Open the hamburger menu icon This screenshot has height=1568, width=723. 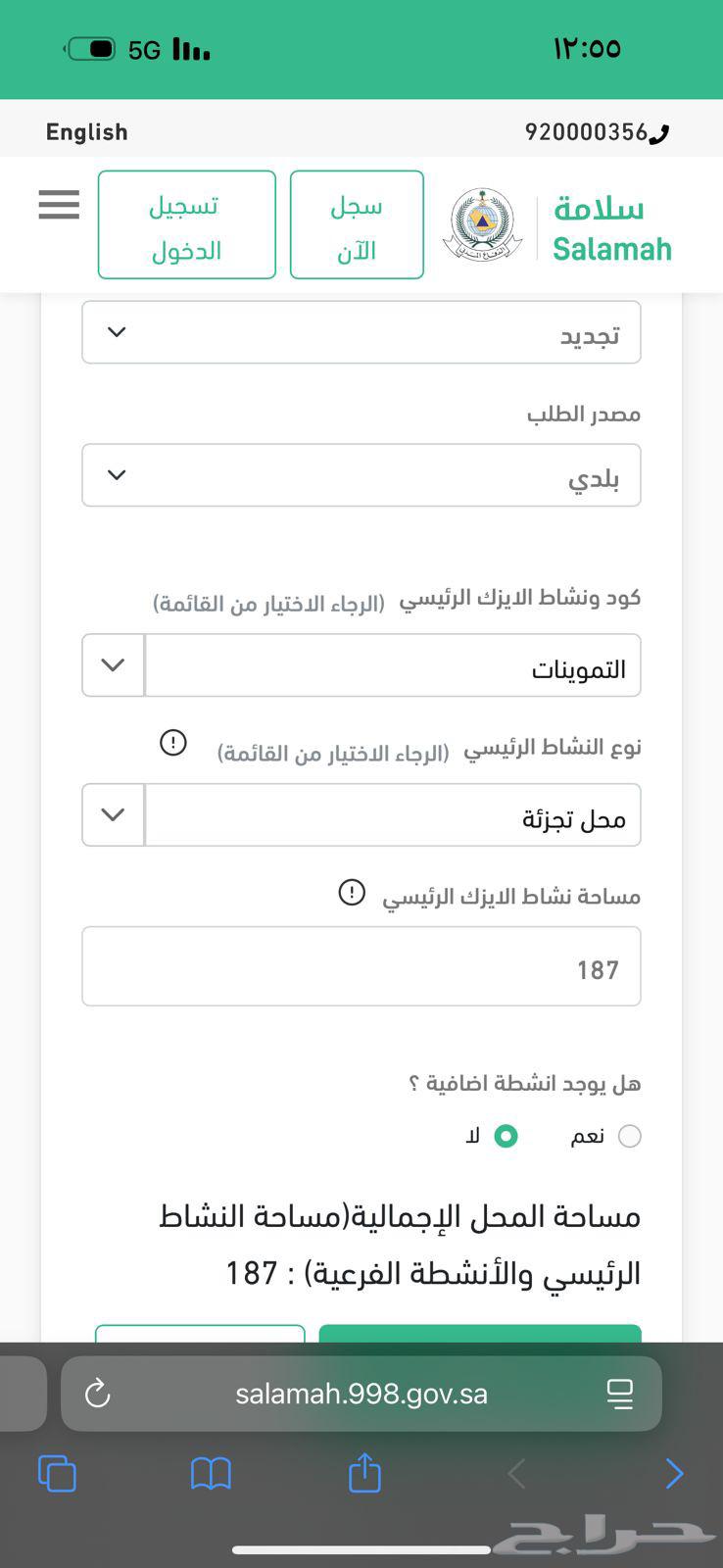(x=59, y=205)
